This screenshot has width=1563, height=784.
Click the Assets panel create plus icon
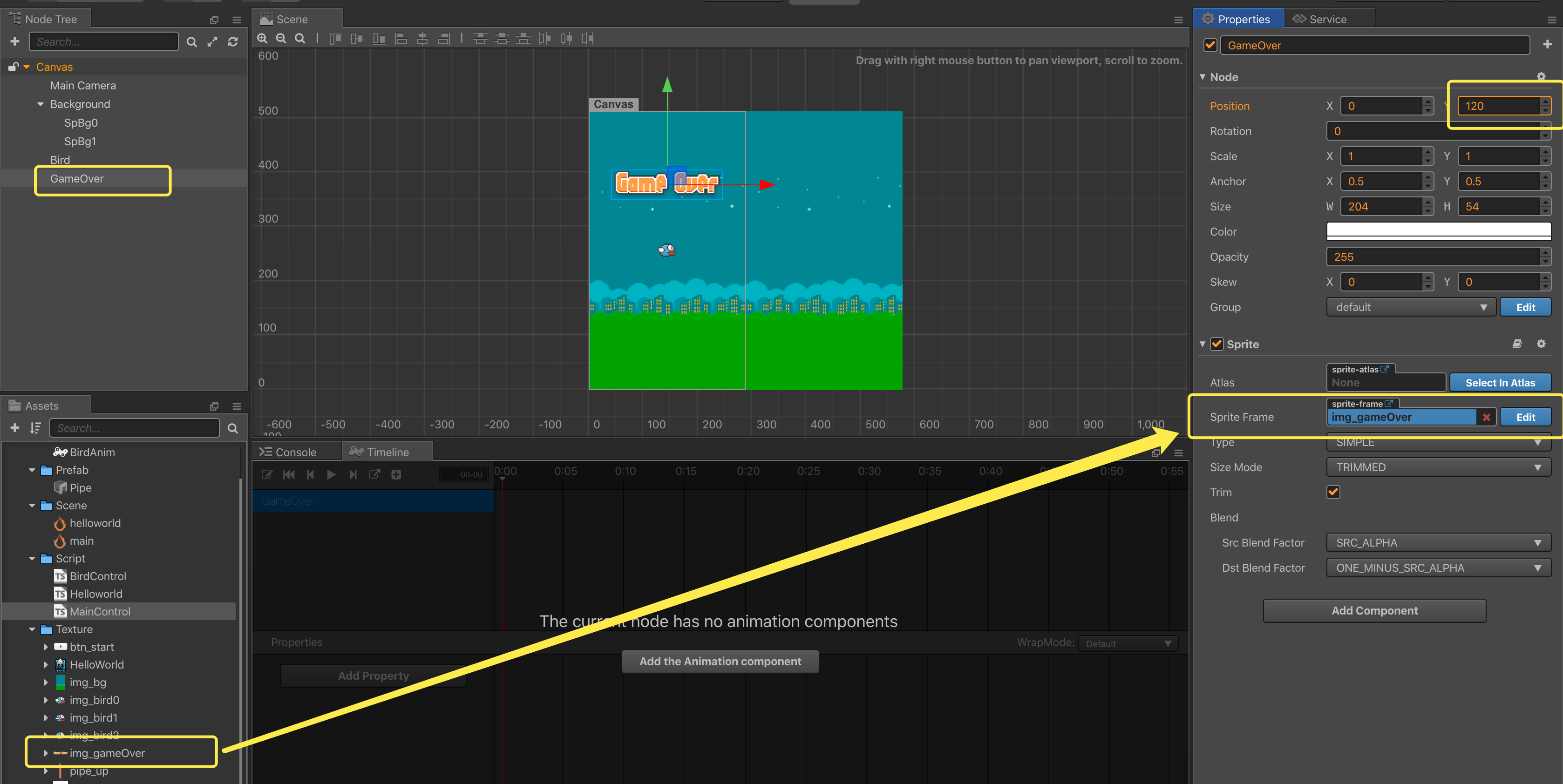[15, 428]
